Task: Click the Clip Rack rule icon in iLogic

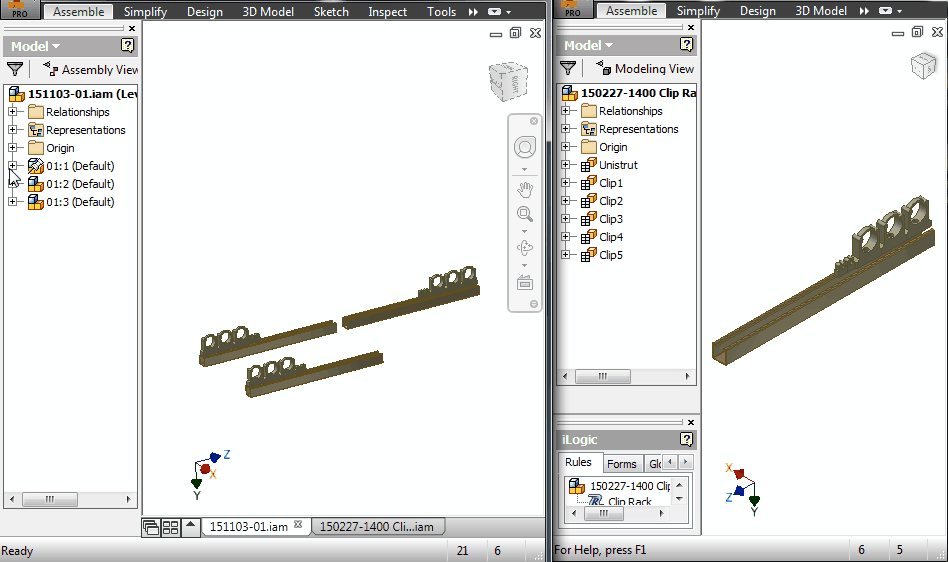Action: pyautogui.click(x=596, y=500)
